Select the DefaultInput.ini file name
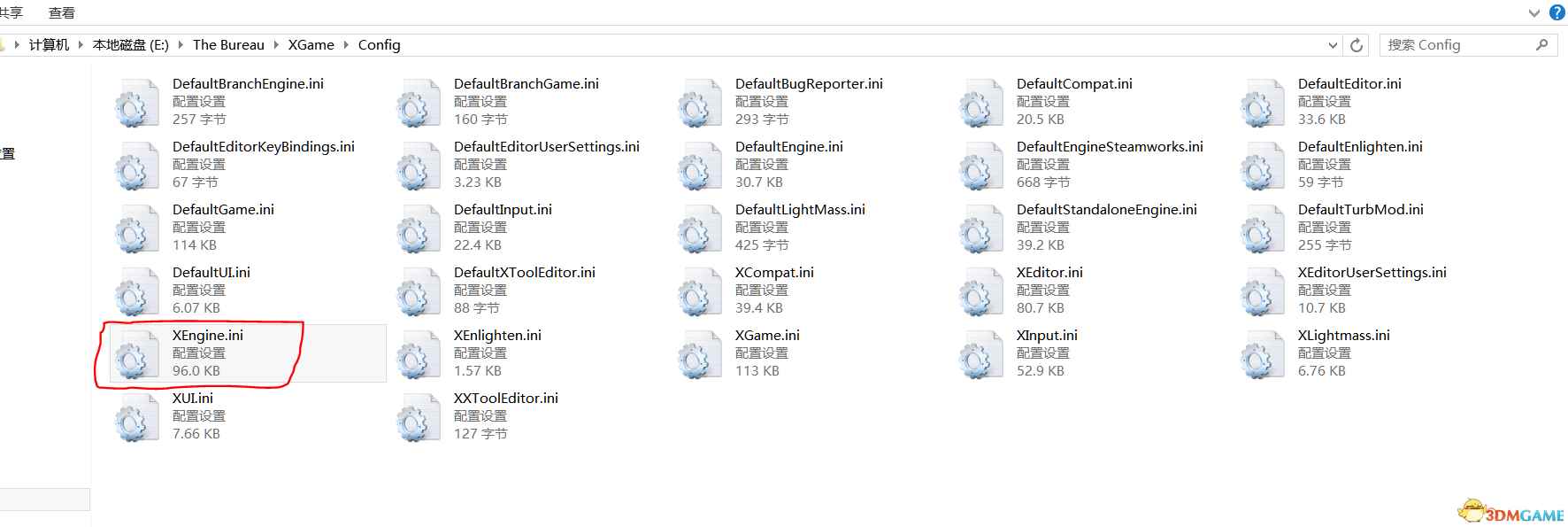 click(x=503, y=209)
